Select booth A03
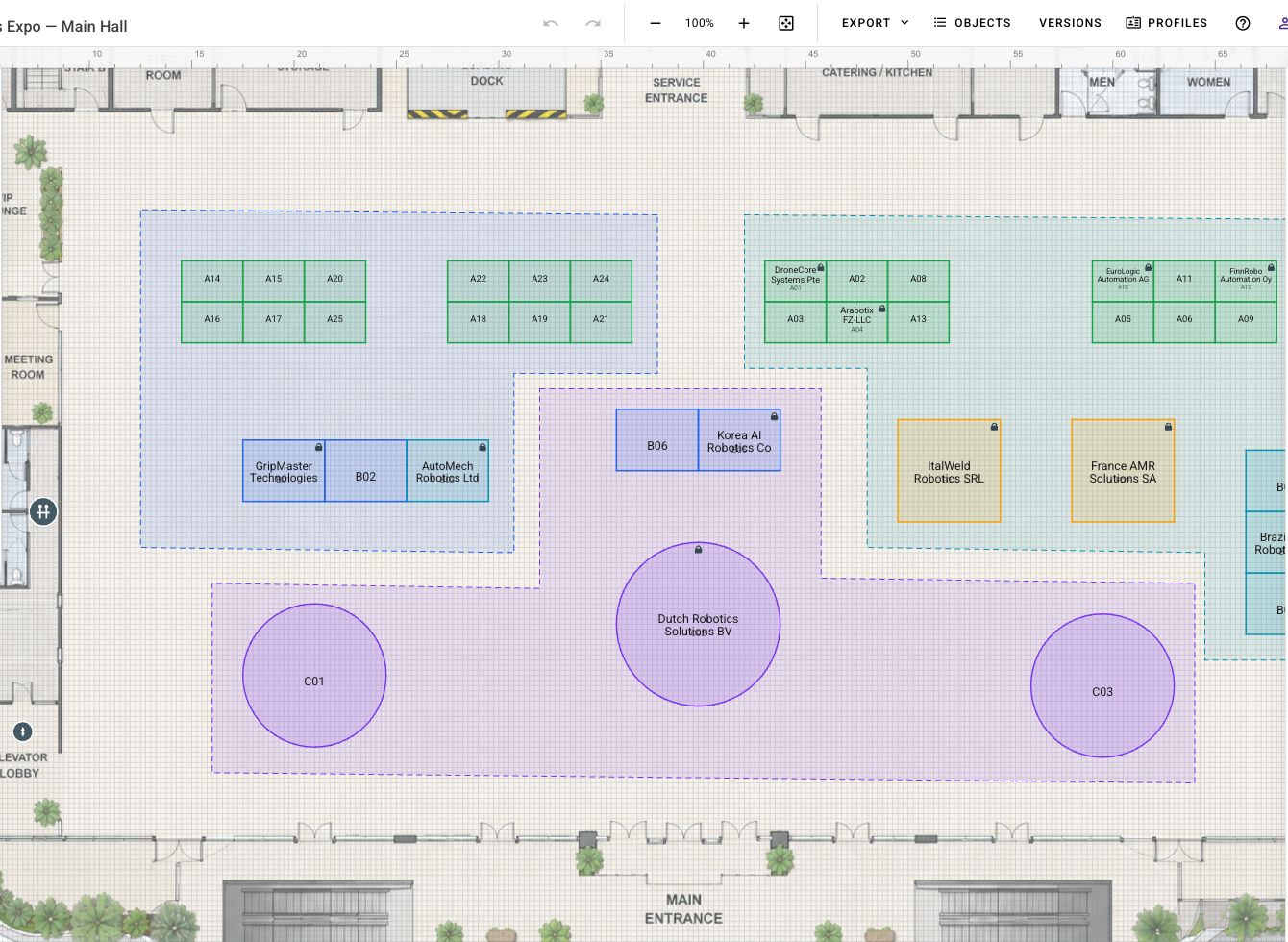1288x942 pixels. click(796, 322)
